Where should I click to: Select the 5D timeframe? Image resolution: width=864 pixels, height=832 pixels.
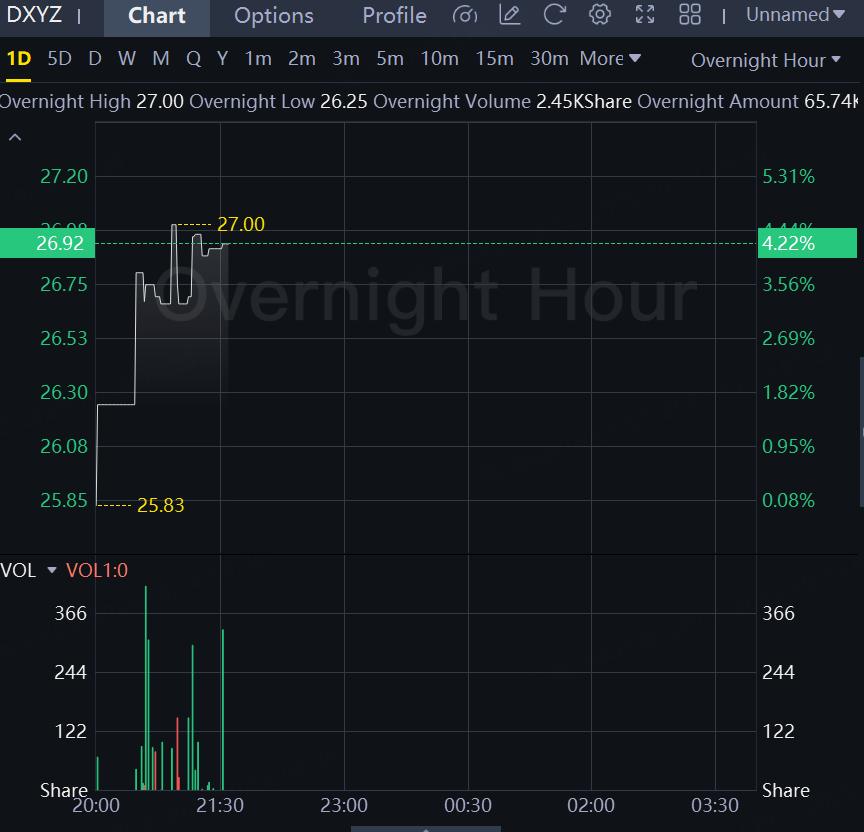tap(60, 59)
